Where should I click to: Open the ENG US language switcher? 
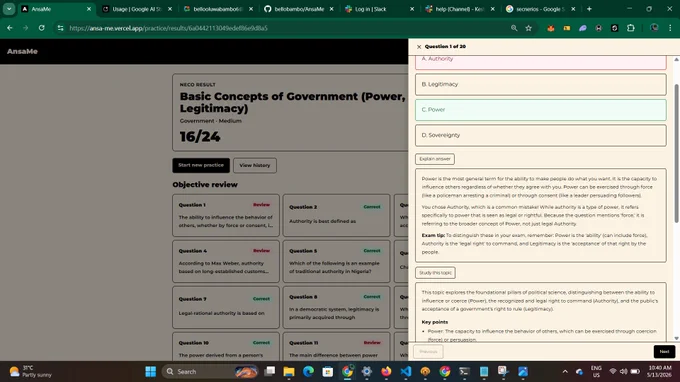[x=596, y=372]
